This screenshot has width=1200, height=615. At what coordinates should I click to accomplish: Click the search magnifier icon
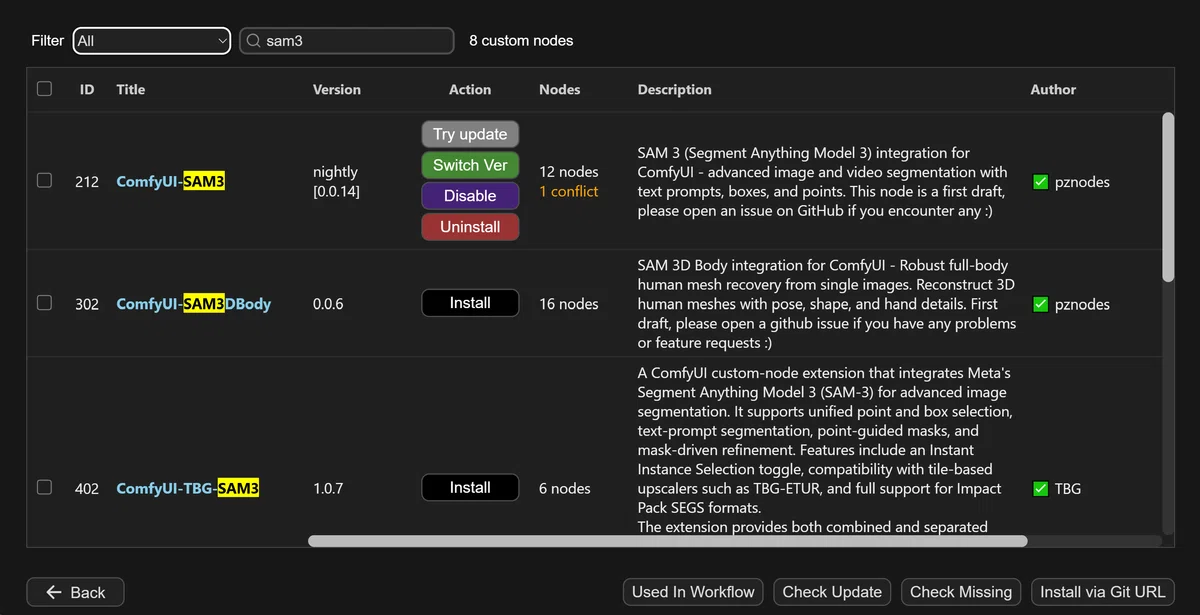[254, 41]
